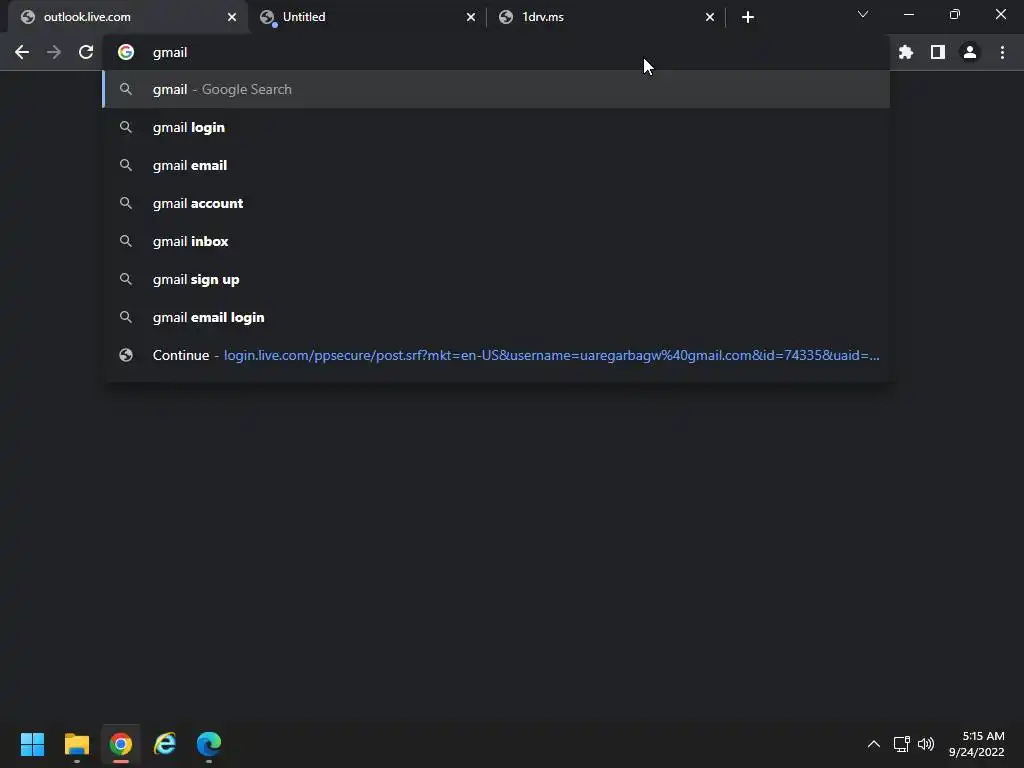Close the outlook.live.com tab
Viewport: 1024px width, 768px height.
(x=232, y=17)
